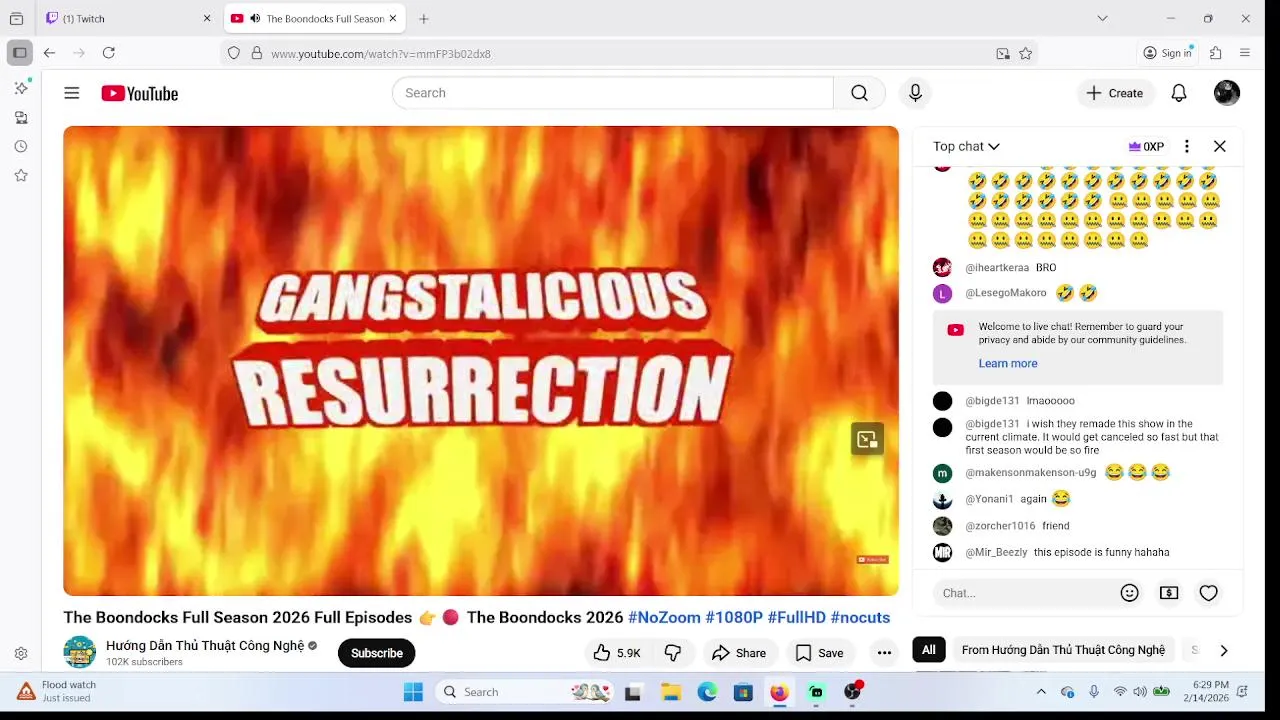This screenshot has height=720, width=1280.
Task: Select the All filter chip
Action: tap(929, 650)
